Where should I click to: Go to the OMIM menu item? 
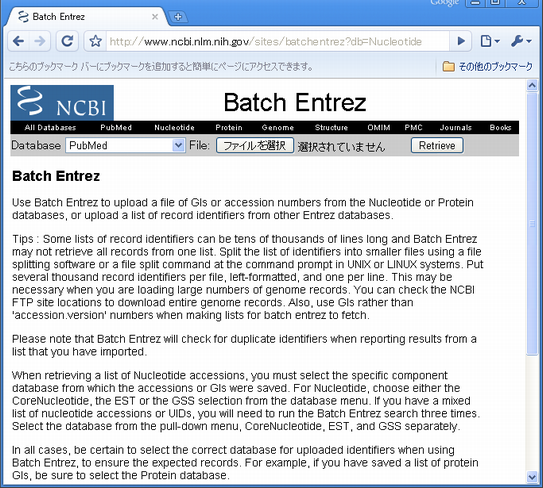379,127
